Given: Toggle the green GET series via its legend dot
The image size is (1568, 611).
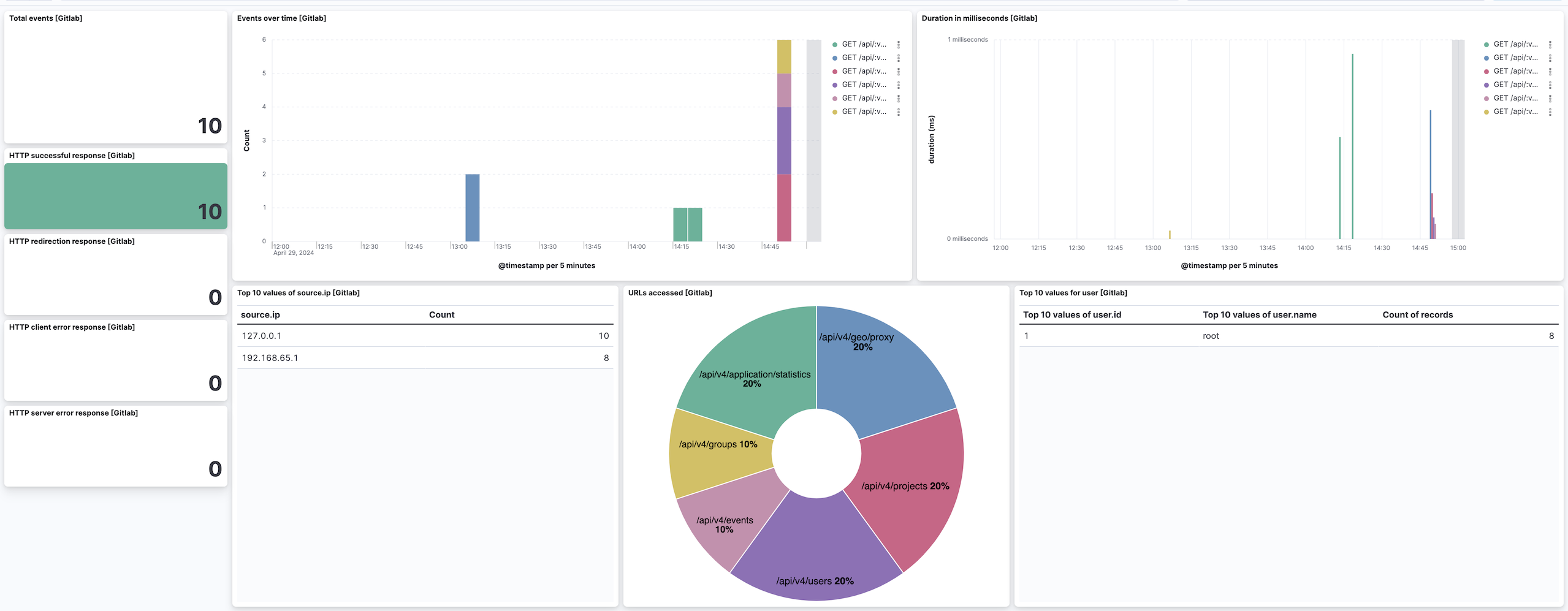Looking at the screenshot, I should point(834,44).
